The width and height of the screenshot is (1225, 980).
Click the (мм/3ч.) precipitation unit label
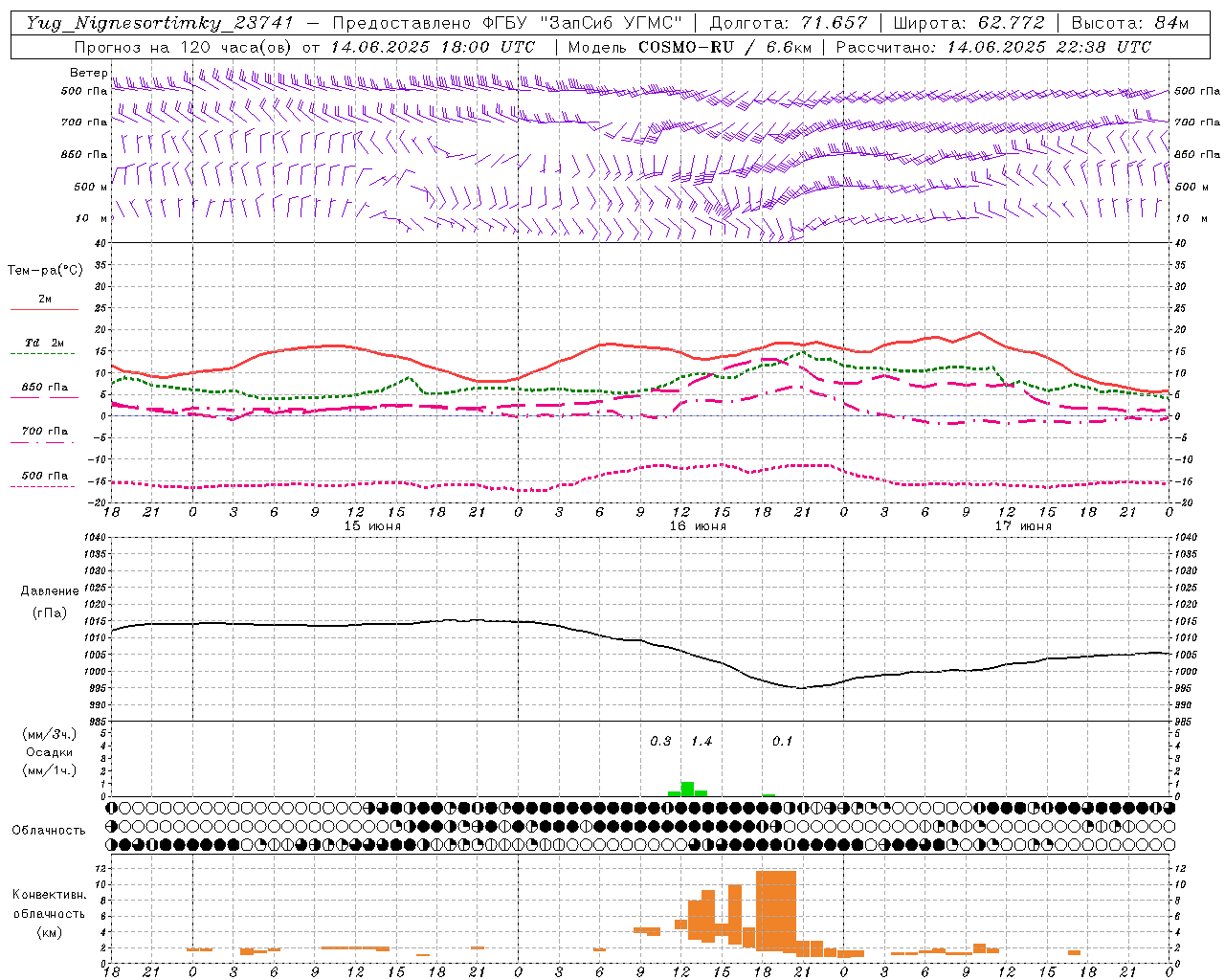tap(50, 734)
